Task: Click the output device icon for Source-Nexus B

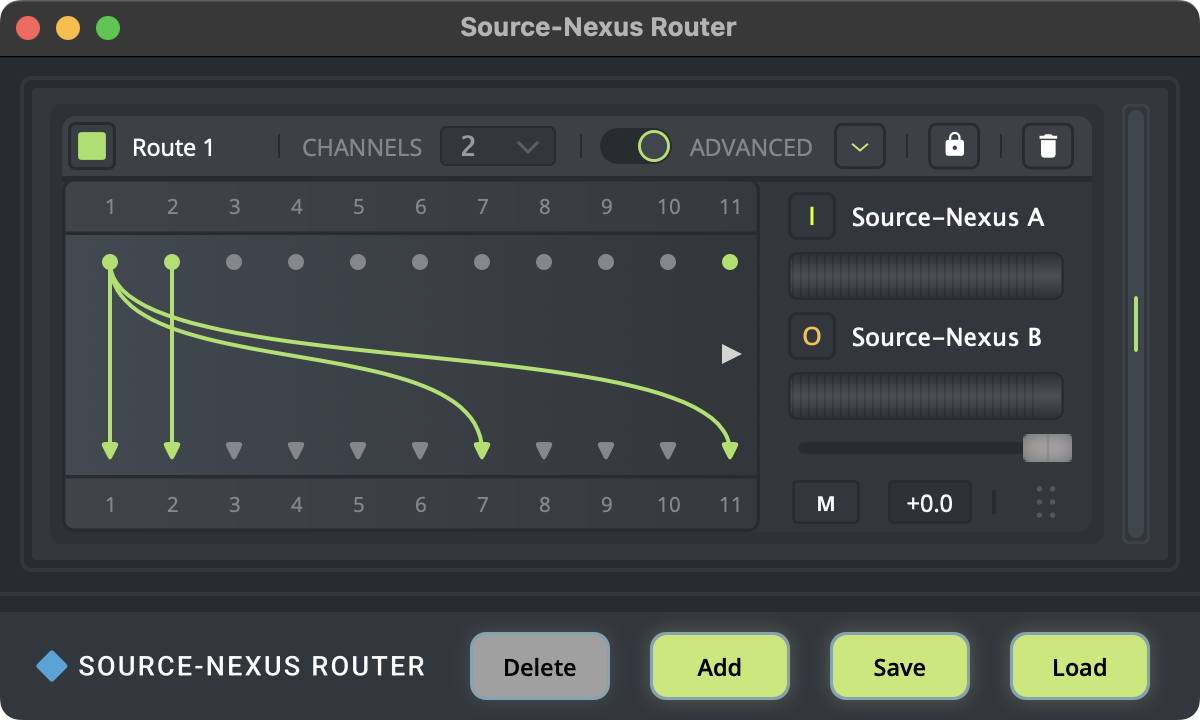Action: pyautogui.click(x=812, y=337)
